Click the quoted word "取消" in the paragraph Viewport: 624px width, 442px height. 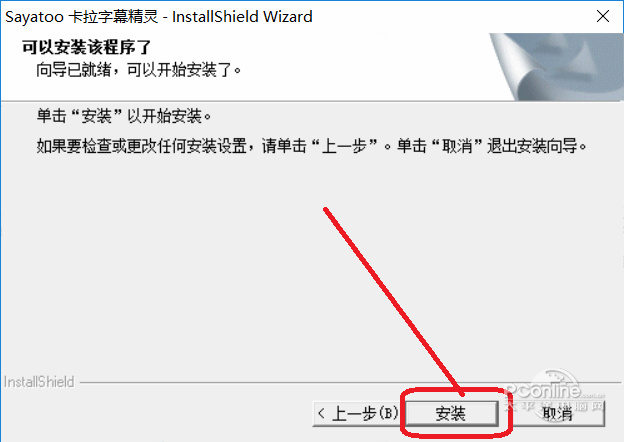tap(457, 146)
